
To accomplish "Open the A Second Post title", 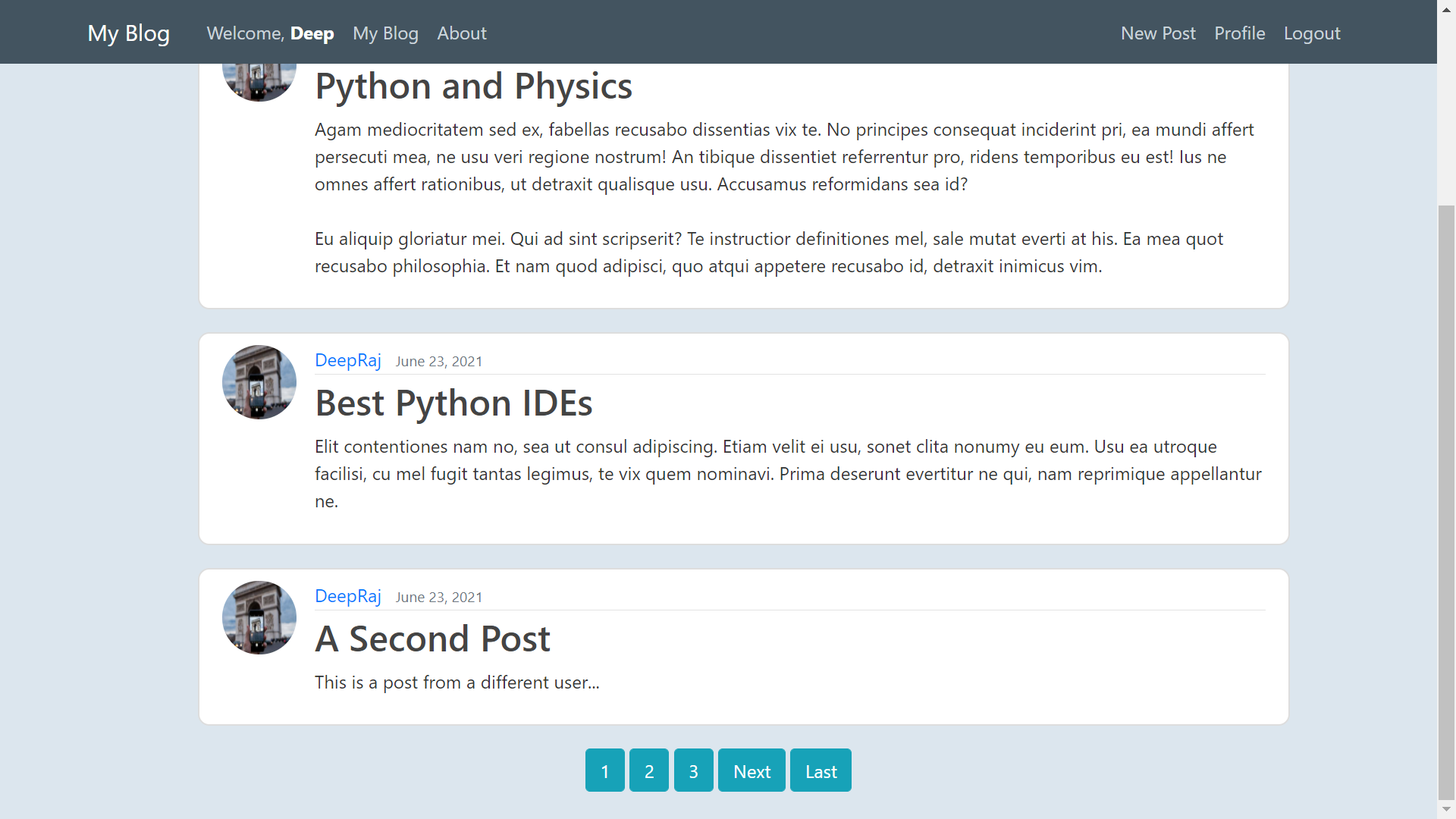I will pyautogui.click(x=432, y=639).
